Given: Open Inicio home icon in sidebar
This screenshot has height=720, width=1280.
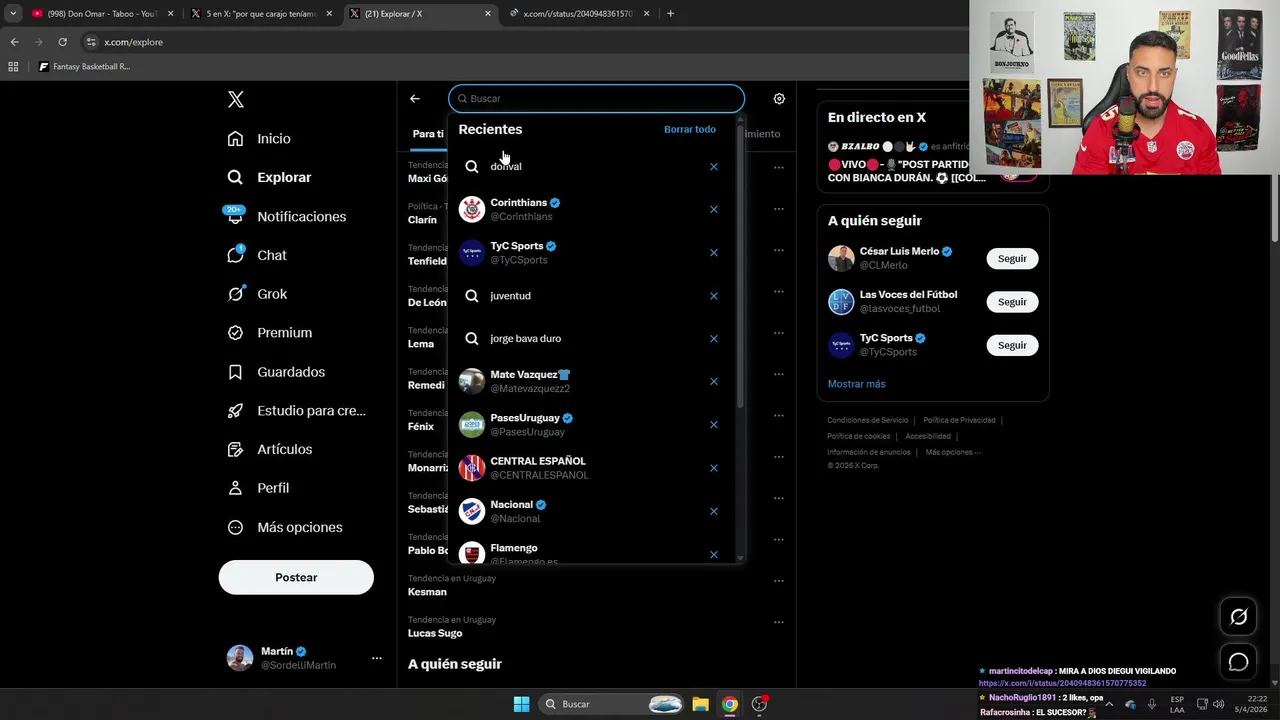Looking at the screenshot, I should click(x=235, y=139).
